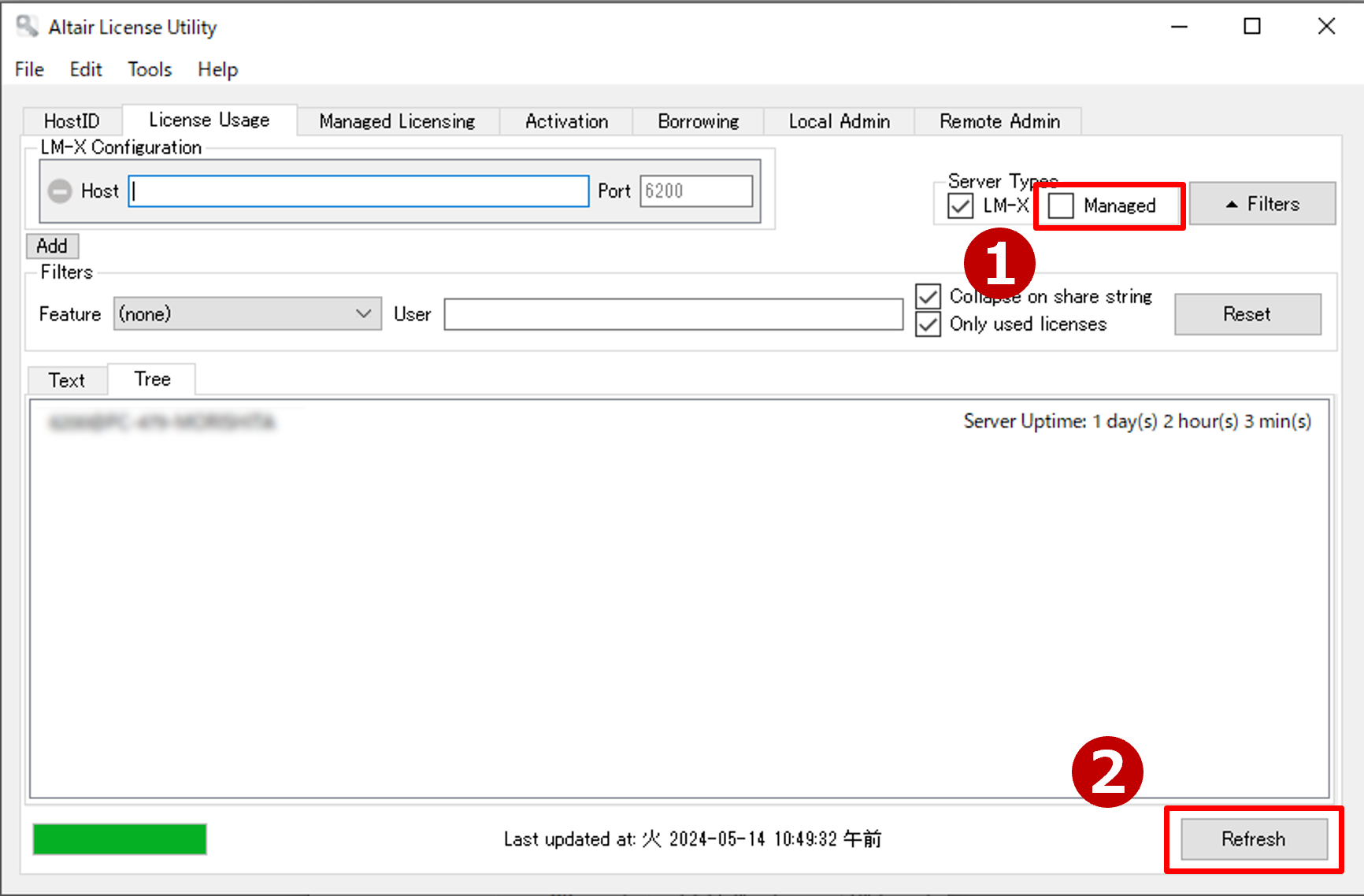Uncheck the LM-X server type checkbox

[960, 206]
